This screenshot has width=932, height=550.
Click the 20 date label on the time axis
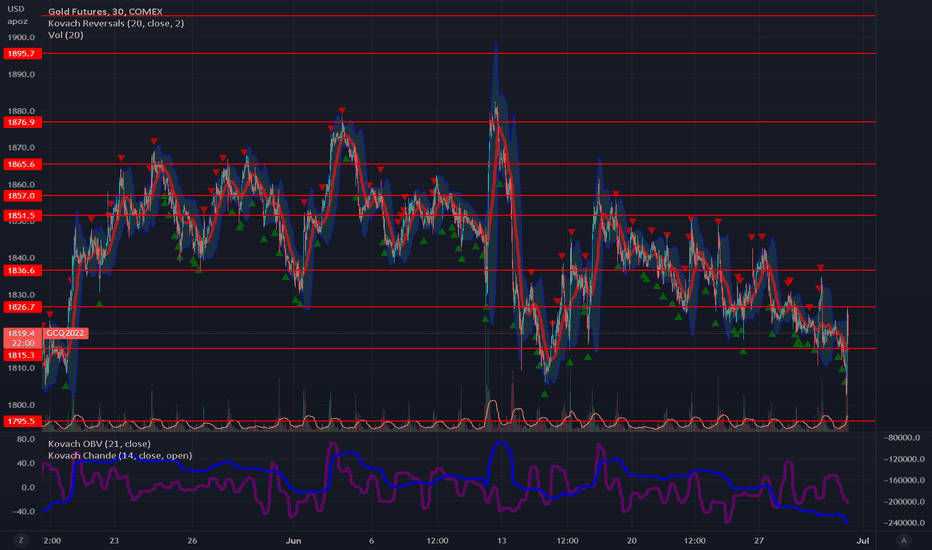[x=631, y=540]
